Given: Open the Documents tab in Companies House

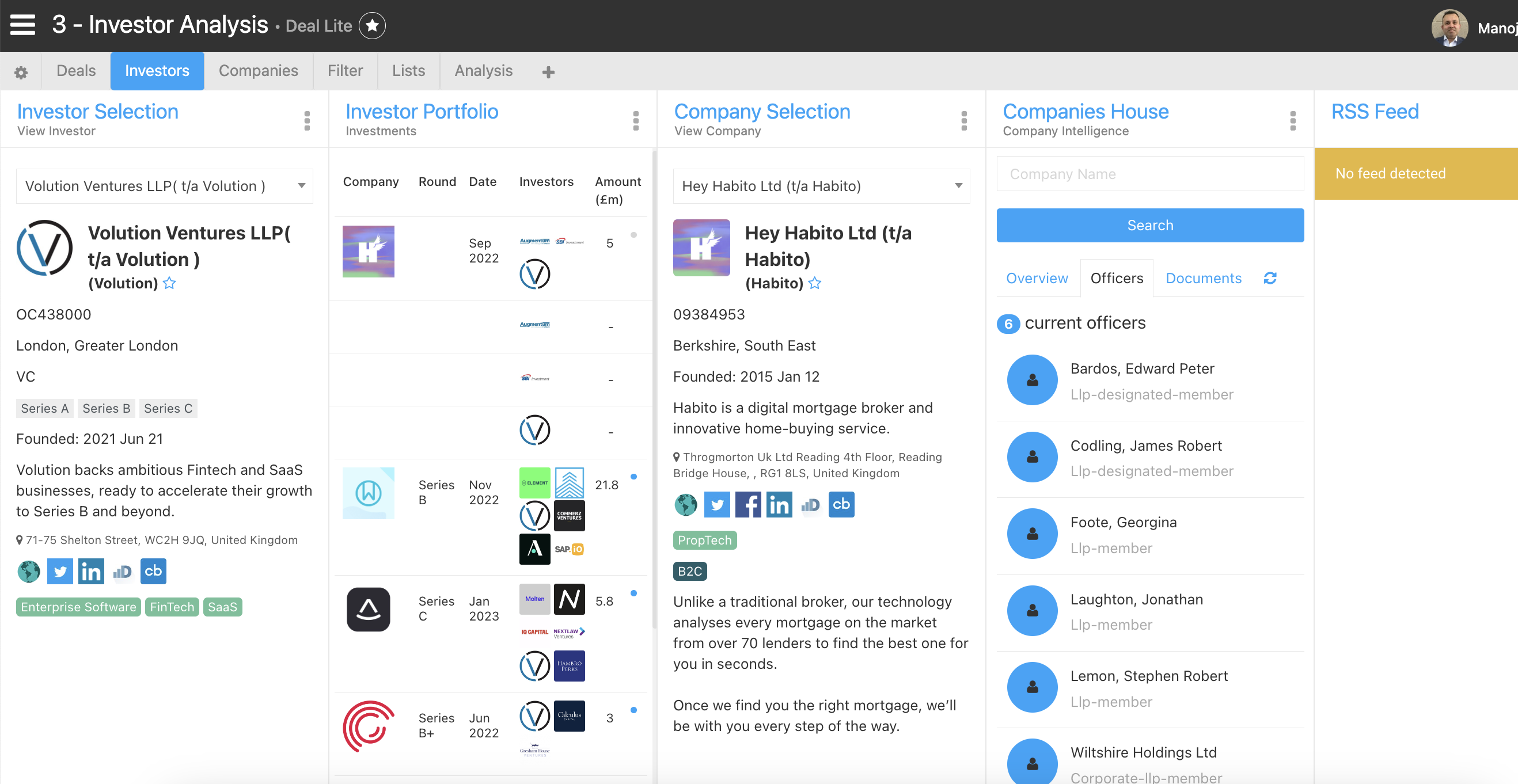Looking at the screenshot, I should coord(1203,278).
